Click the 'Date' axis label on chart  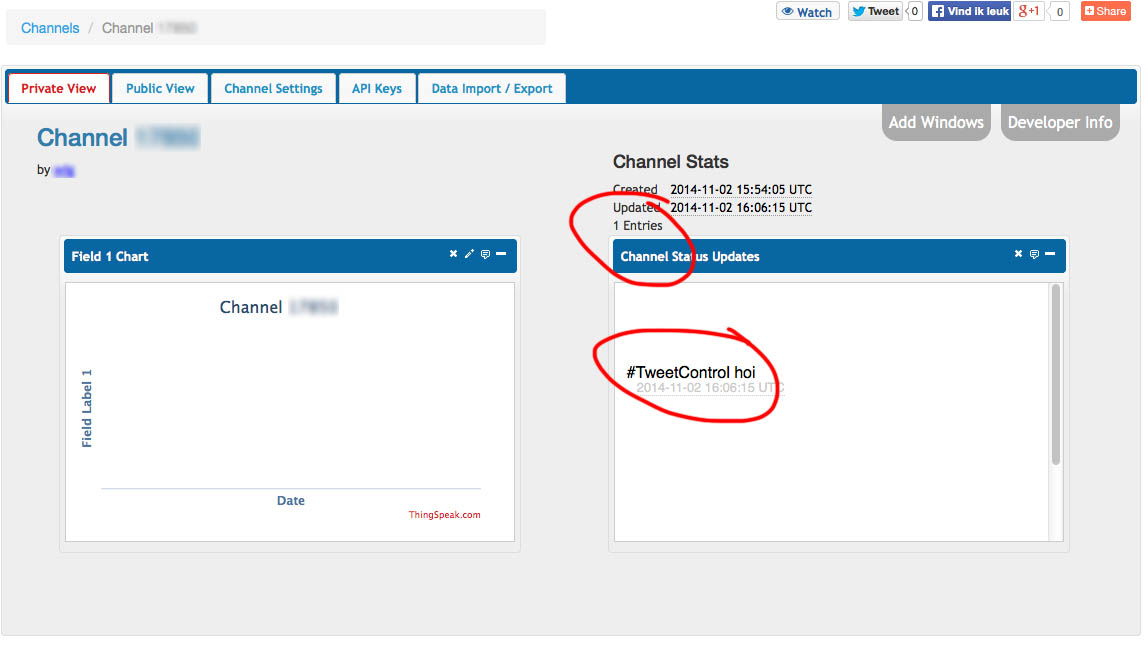[x=291, y=501]
